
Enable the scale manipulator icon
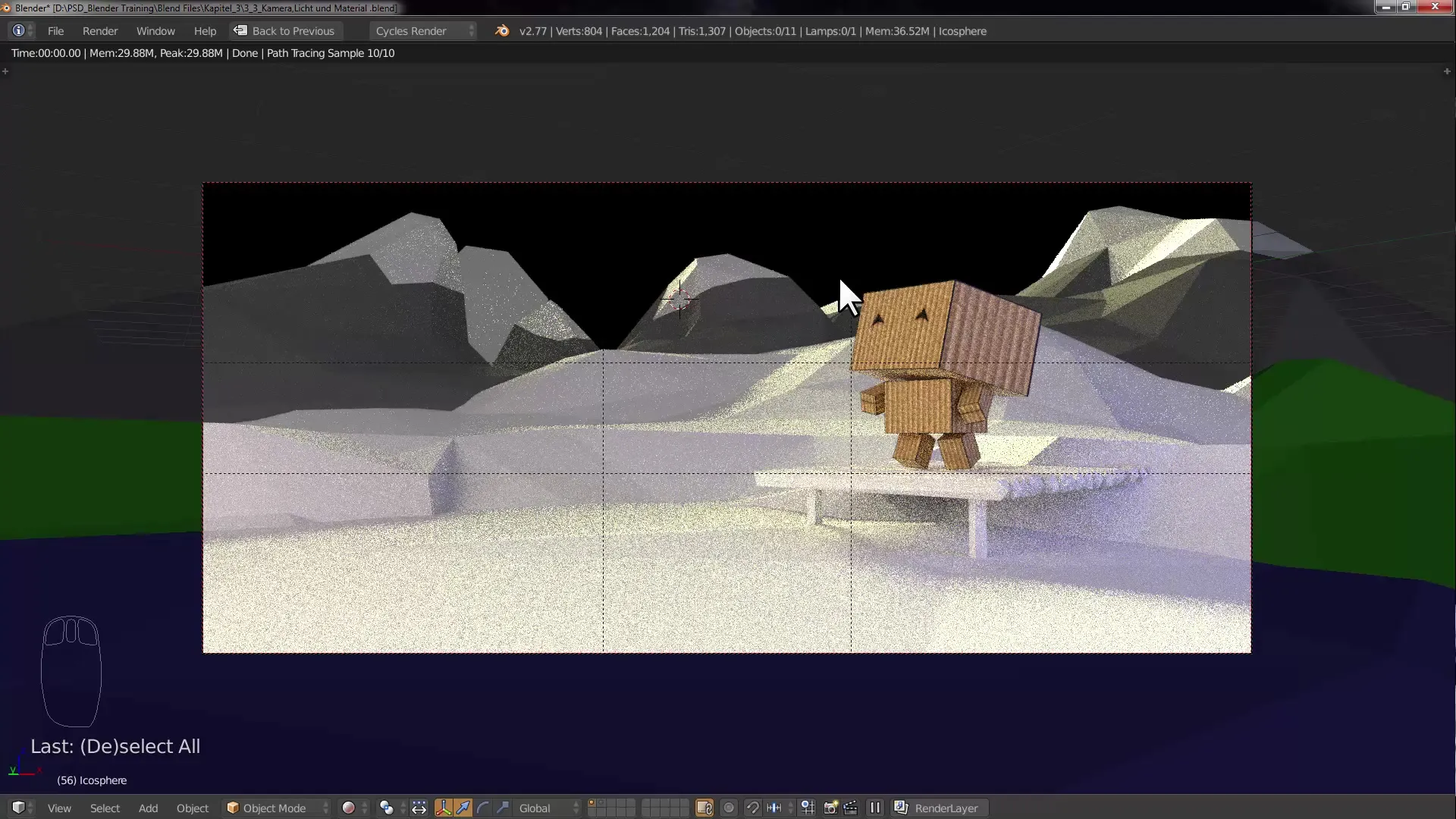point(502,808)
